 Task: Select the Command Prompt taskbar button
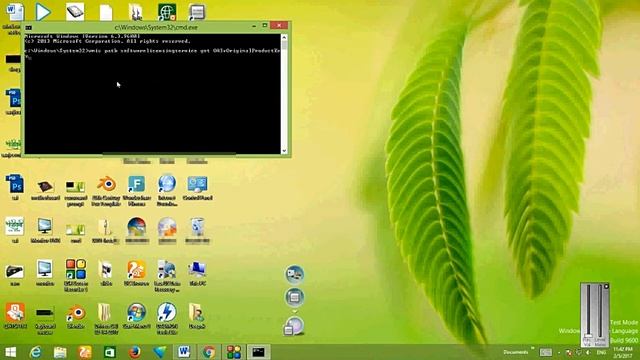point(258,351)
